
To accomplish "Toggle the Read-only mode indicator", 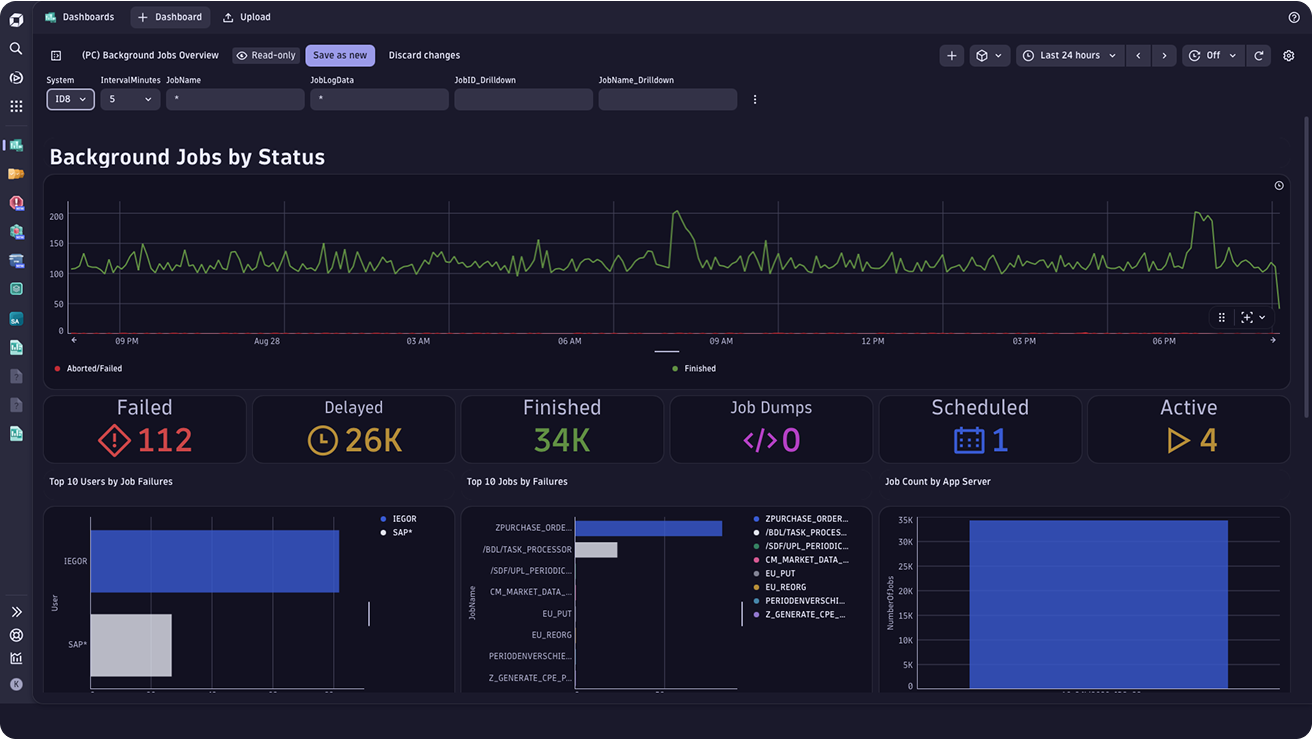I will tap(266, 56).
